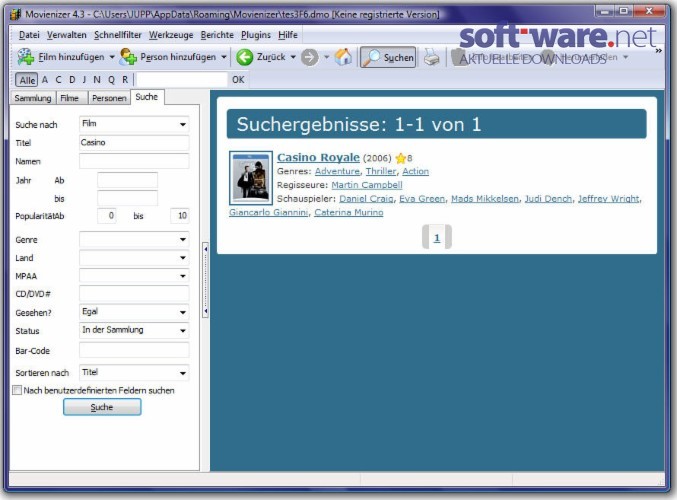Expand the toolbar overflow chevron
The width and height of the screenshot is (677, 500).
[658, 51]
